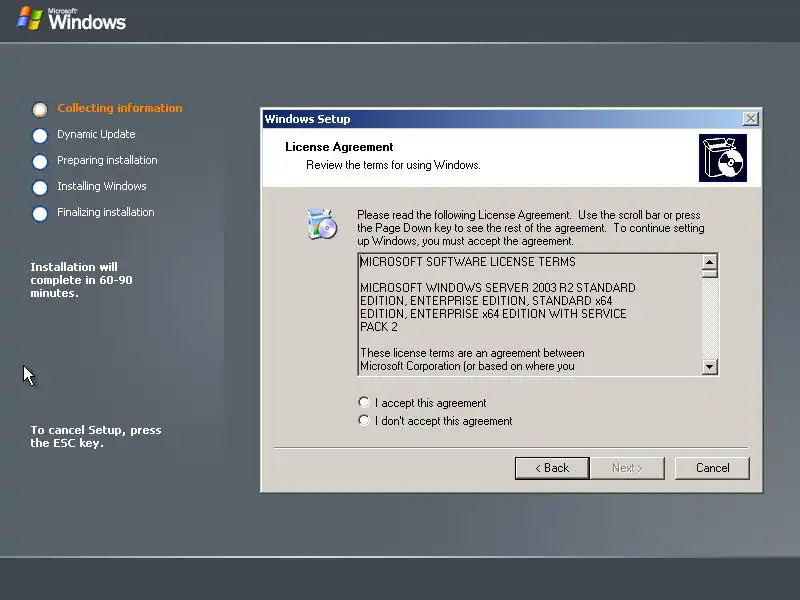
Task: Choose 'I don't accept this agreement' option
Action: [364, 420]
